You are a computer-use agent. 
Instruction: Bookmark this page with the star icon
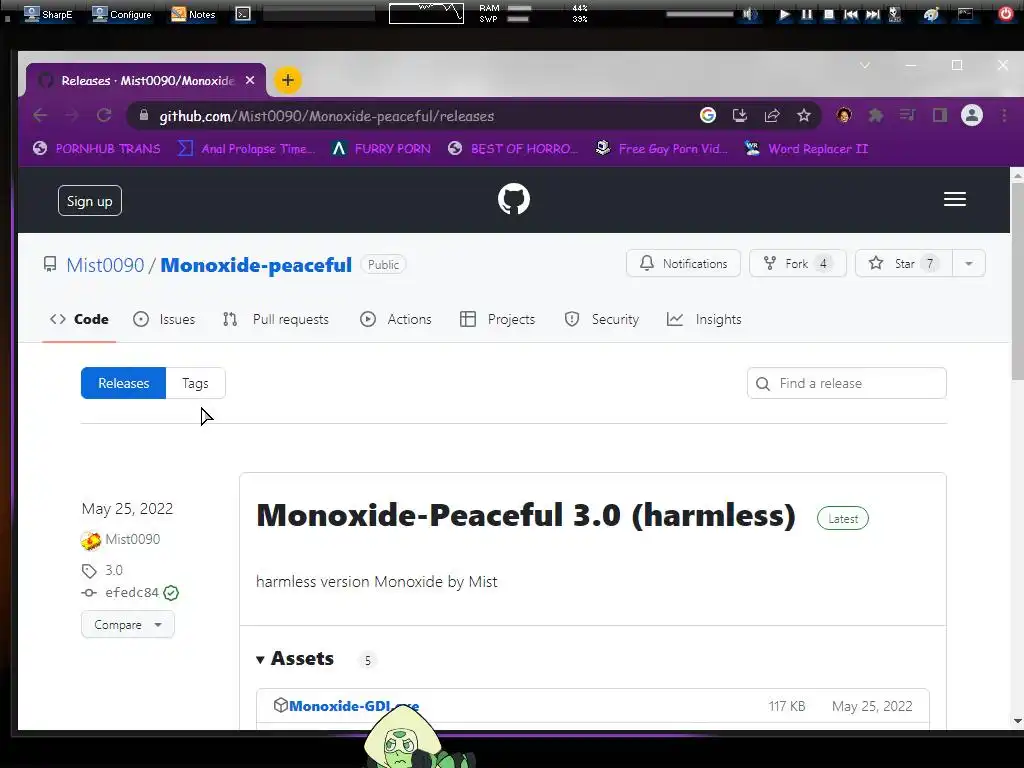click(803, 116)
